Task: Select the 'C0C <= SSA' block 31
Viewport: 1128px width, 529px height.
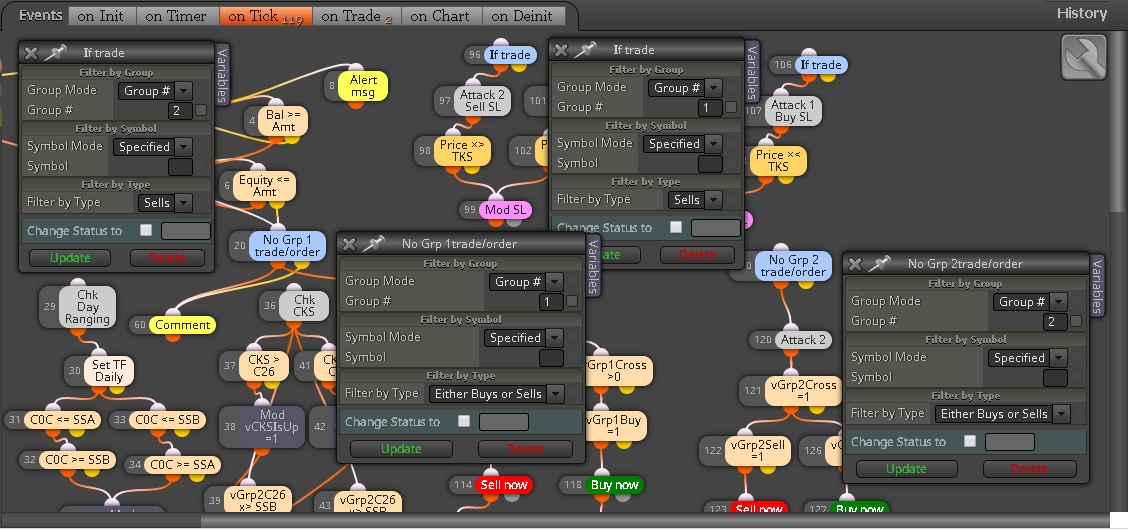Action: point(64,420)
